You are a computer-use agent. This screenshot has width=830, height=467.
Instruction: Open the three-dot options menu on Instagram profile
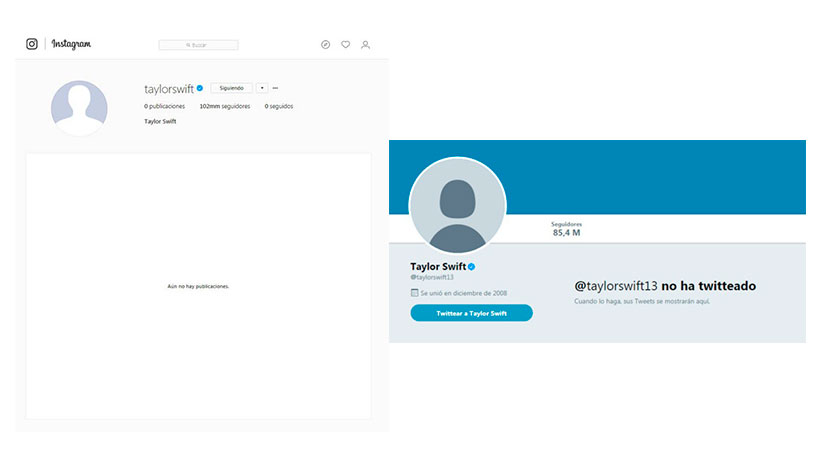point(275,88)
